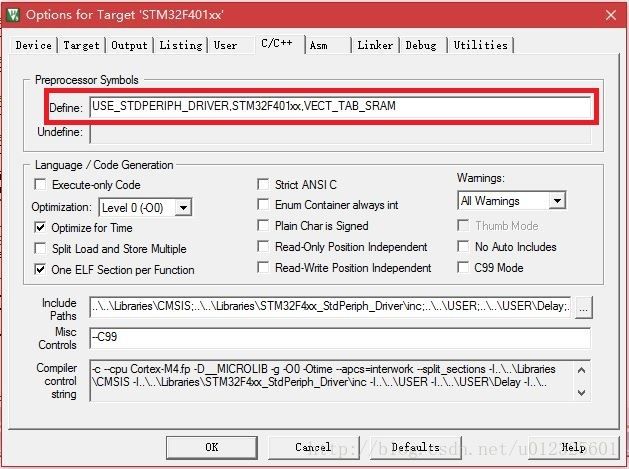This screenshot has width=629, height=469.
Task: Open the Debug tab
Action: click(x=421, y=45)
